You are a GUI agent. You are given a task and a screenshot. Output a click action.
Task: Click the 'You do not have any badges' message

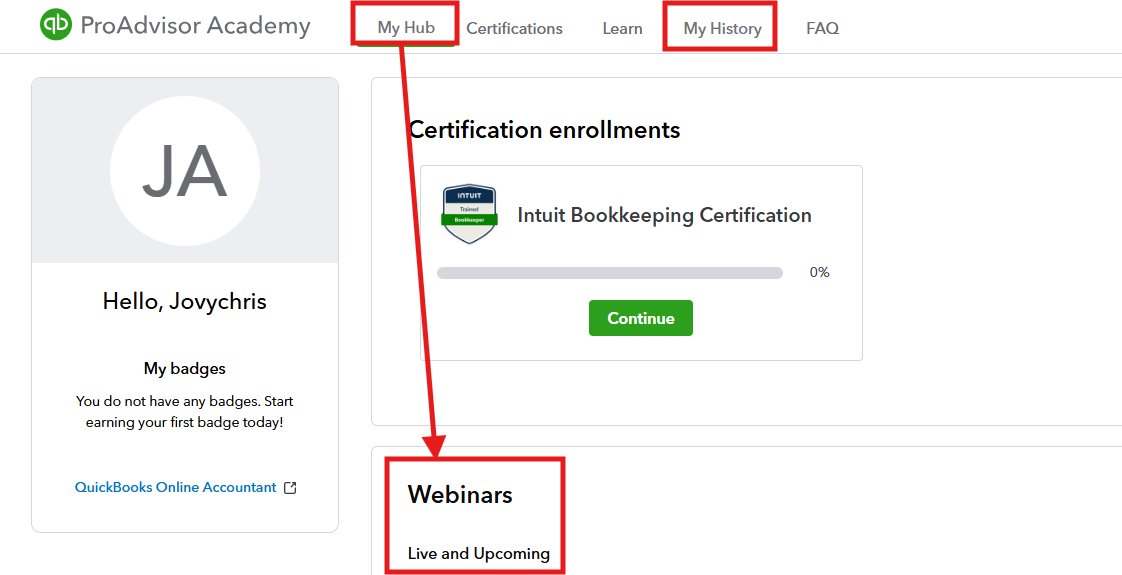185,411
